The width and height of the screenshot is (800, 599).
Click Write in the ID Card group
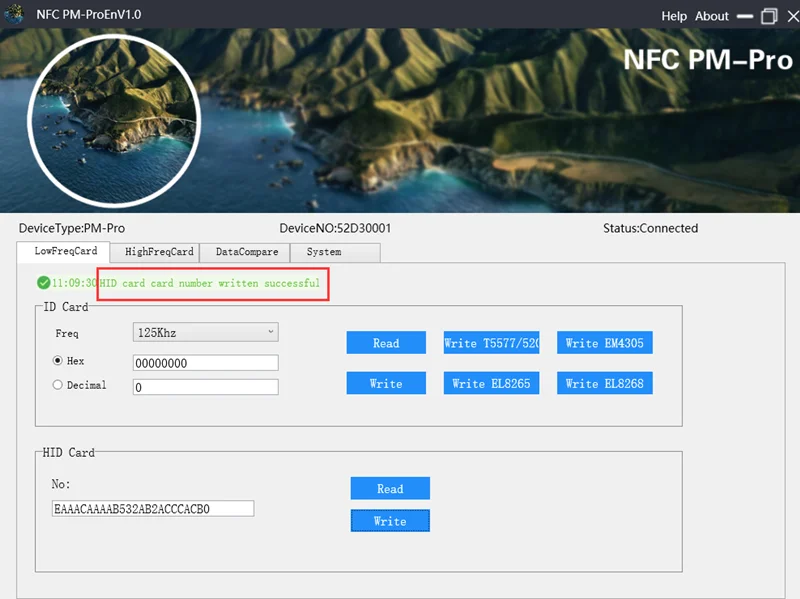tap(386, 383)
